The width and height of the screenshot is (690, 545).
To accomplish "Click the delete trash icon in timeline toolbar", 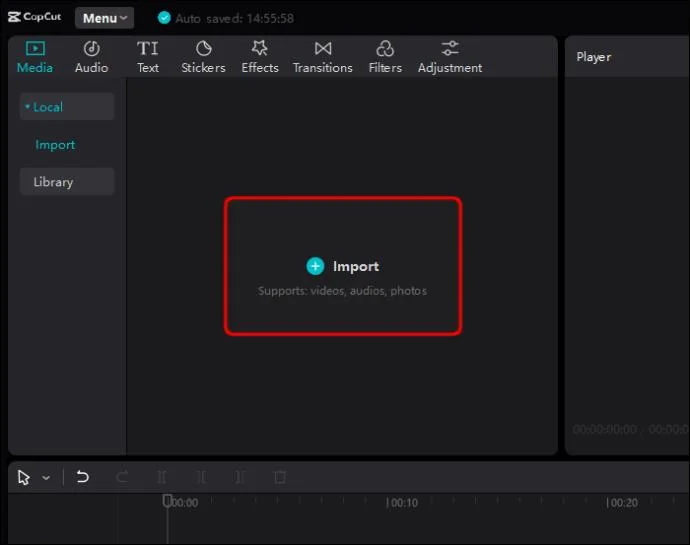I will pyautogui.click(x=280, y=477).
